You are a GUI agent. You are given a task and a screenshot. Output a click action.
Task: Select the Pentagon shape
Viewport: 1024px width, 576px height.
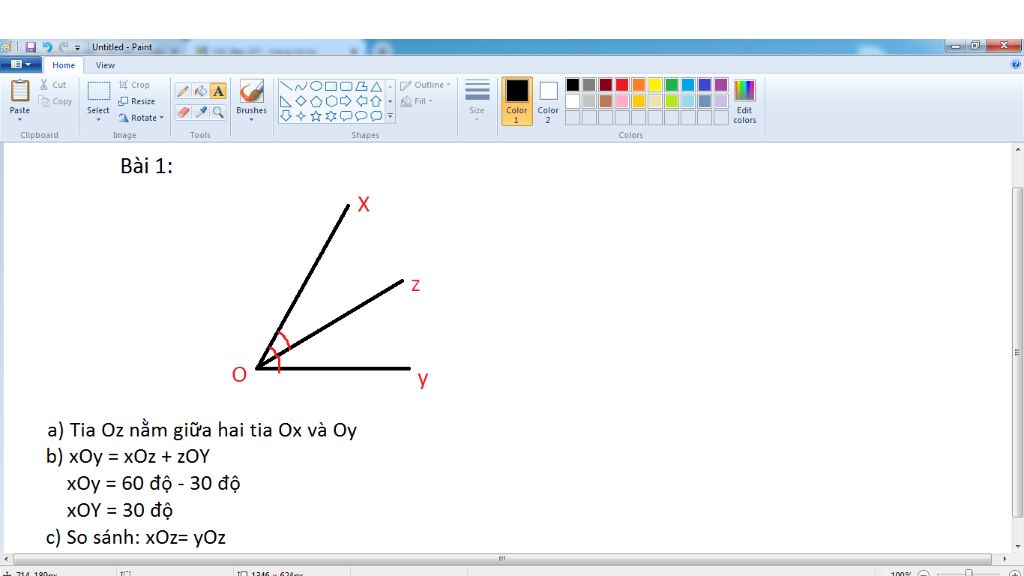coord(316,101)
